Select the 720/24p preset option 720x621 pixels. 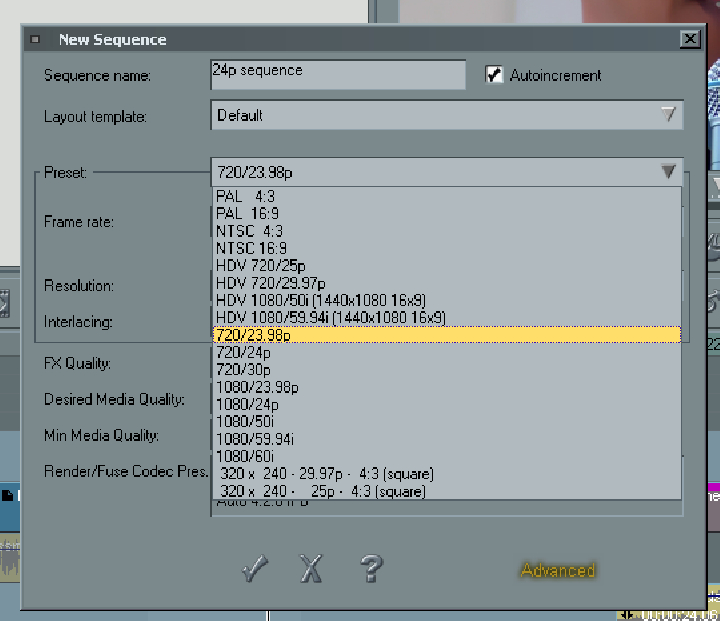point(244,352)
